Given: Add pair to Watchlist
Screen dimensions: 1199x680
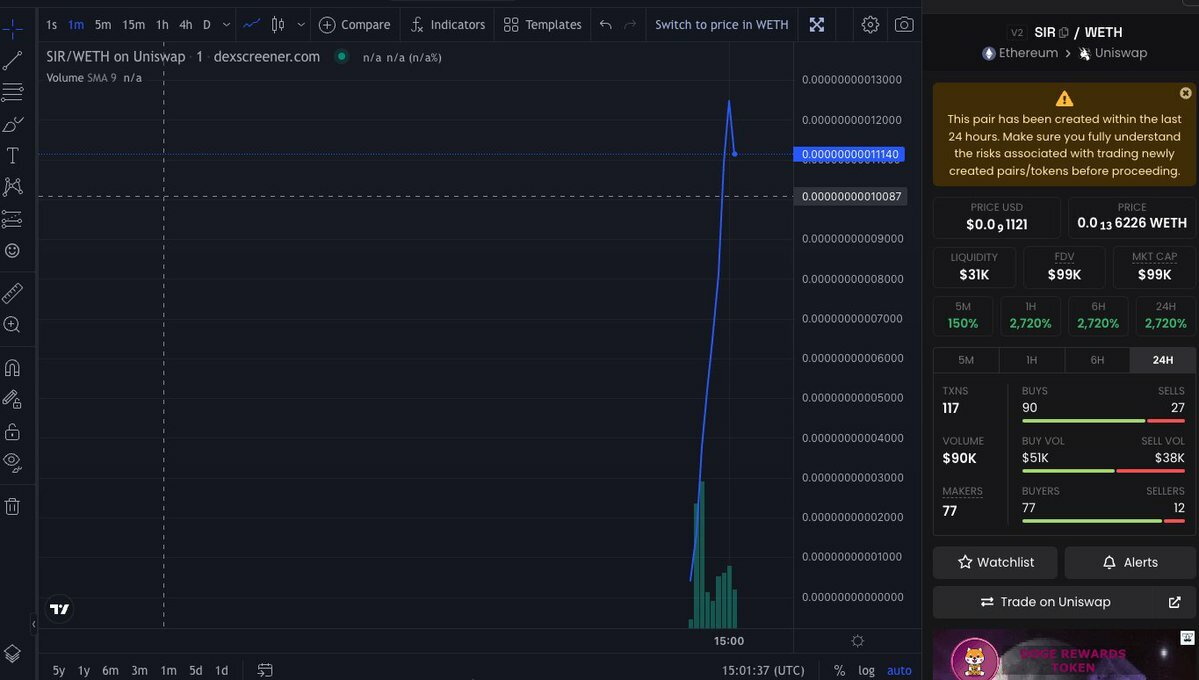Looking at the screenshot, I should [995, 562].
